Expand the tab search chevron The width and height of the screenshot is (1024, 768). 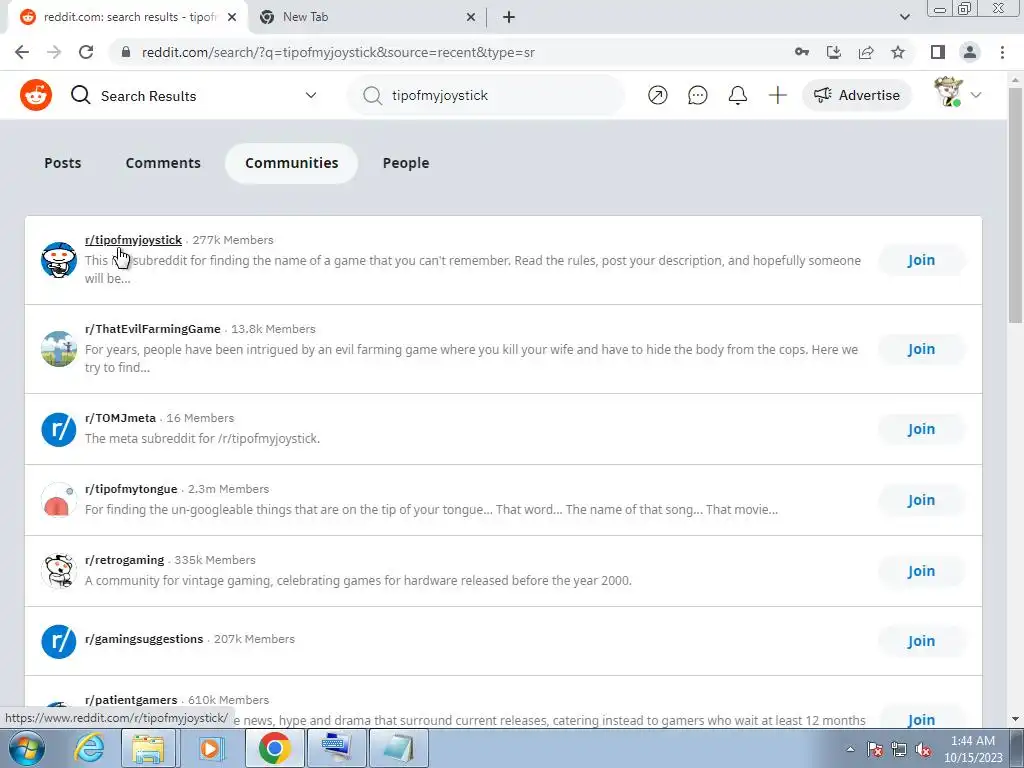(904, 17)
